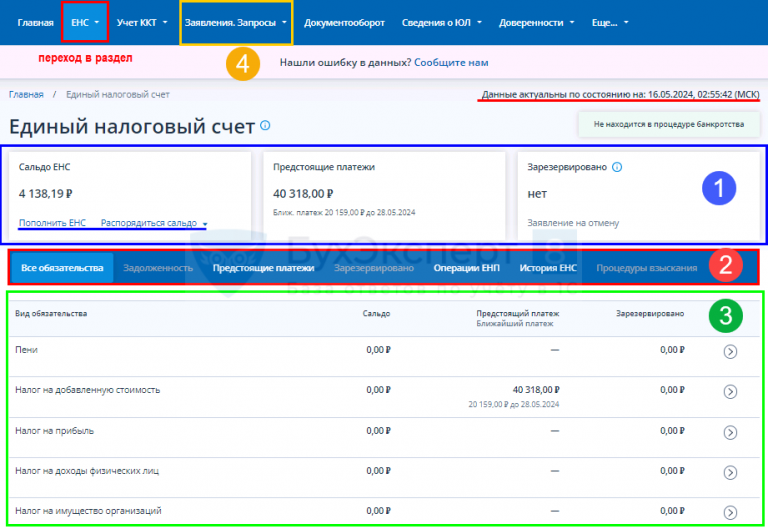
Task: Click Заявление на отмену link
Action: coord(573,223)
